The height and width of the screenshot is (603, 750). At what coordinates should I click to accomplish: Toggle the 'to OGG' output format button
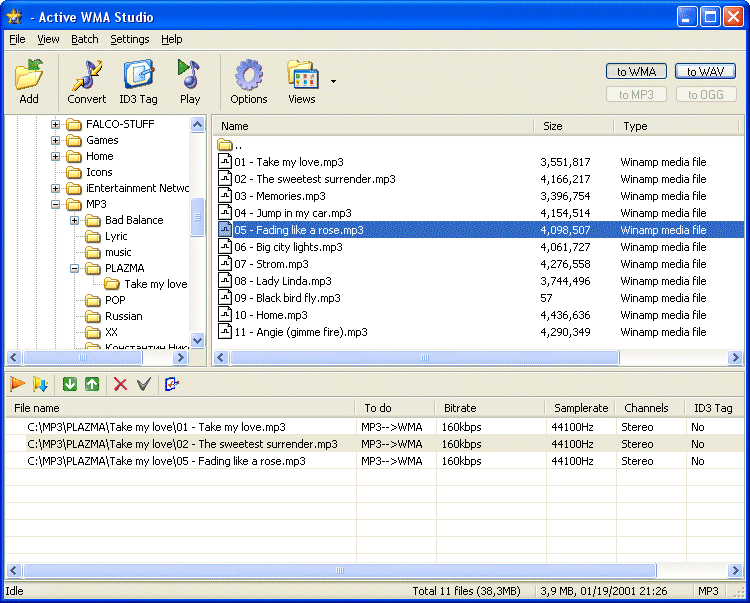[x=705, y=94]
